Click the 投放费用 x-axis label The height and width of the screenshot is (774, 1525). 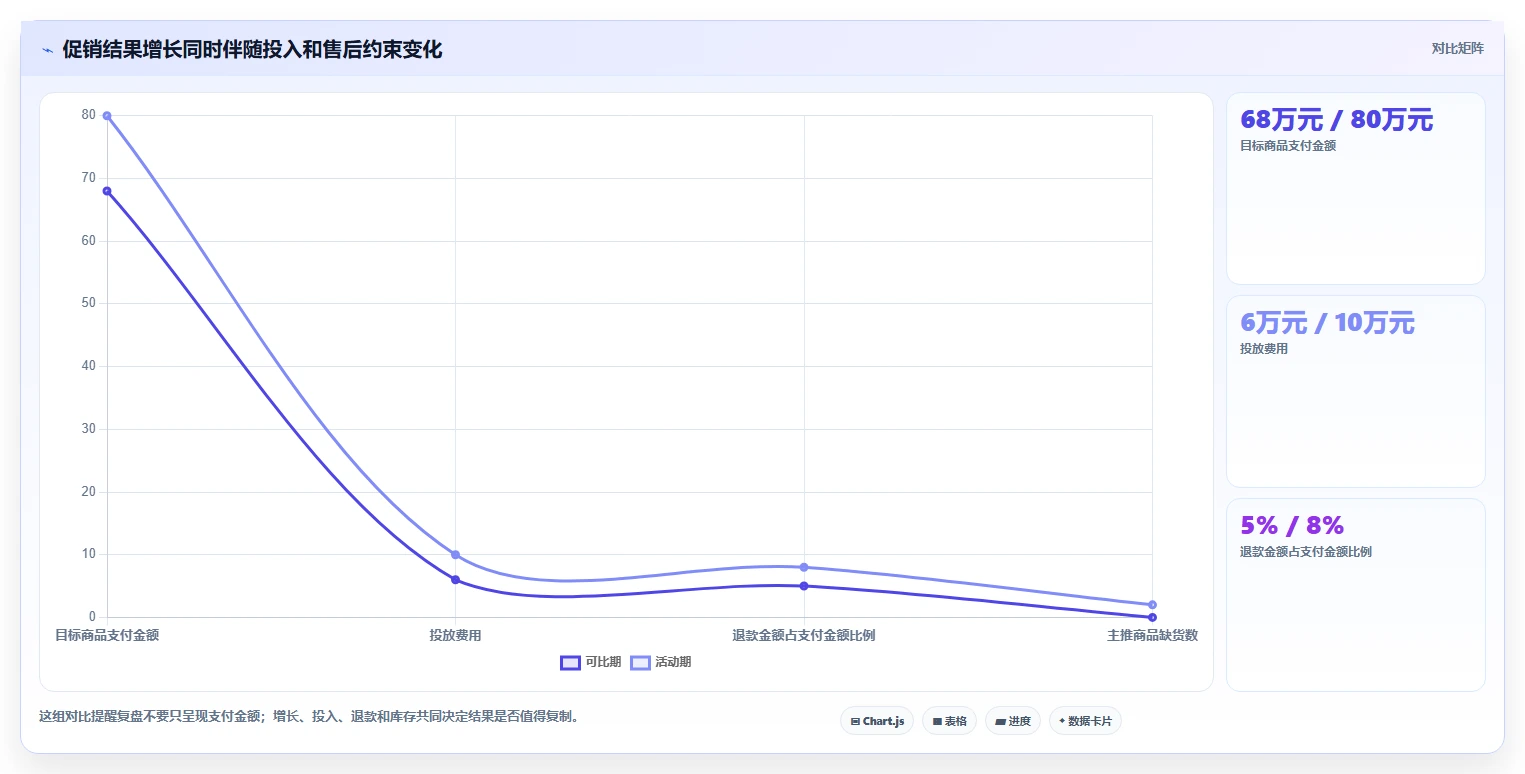coord(455,635)
